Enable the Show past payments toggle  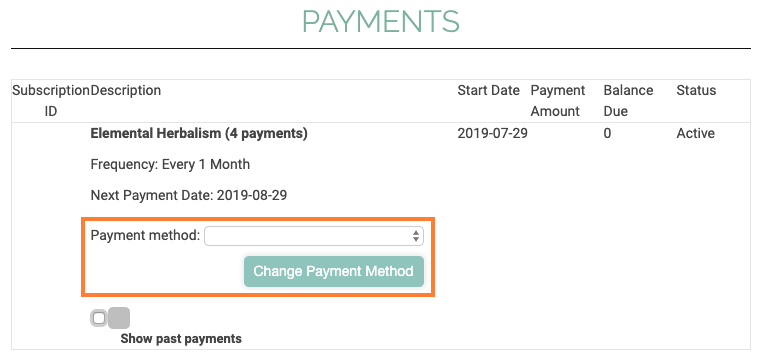coord(110,318)
